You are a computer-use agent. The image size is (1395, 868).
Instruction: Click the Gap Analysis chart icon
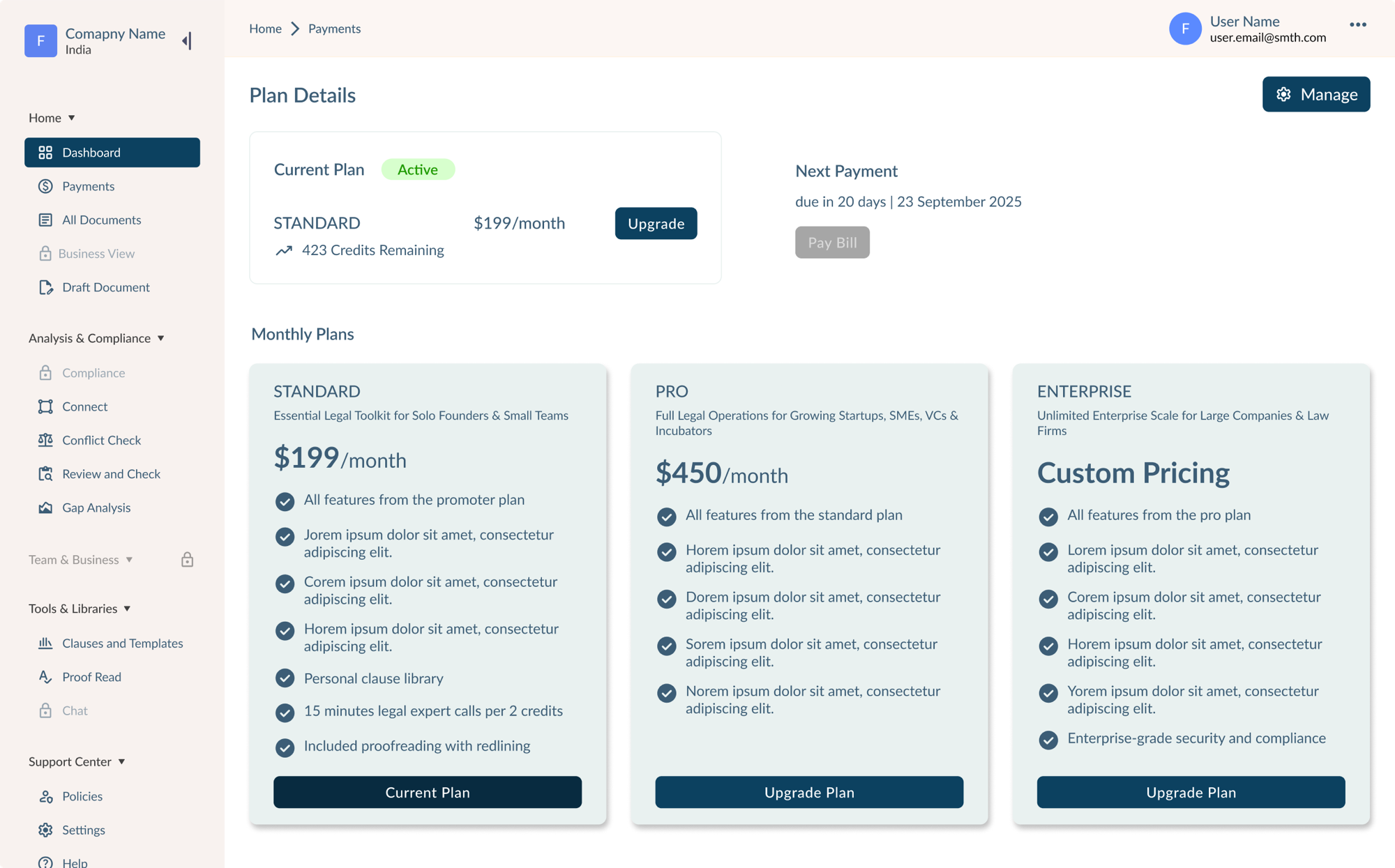pos(45,508)
